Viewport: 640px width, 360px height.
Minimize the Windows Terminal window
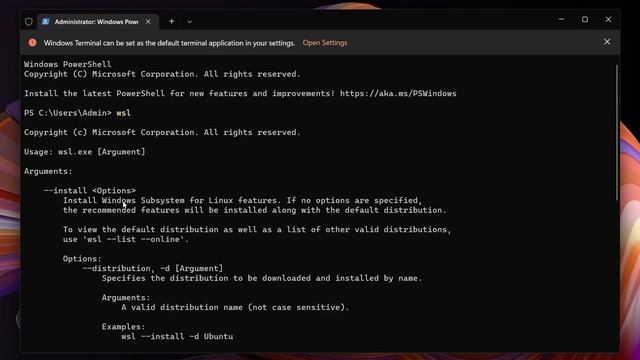pos(561,19)
